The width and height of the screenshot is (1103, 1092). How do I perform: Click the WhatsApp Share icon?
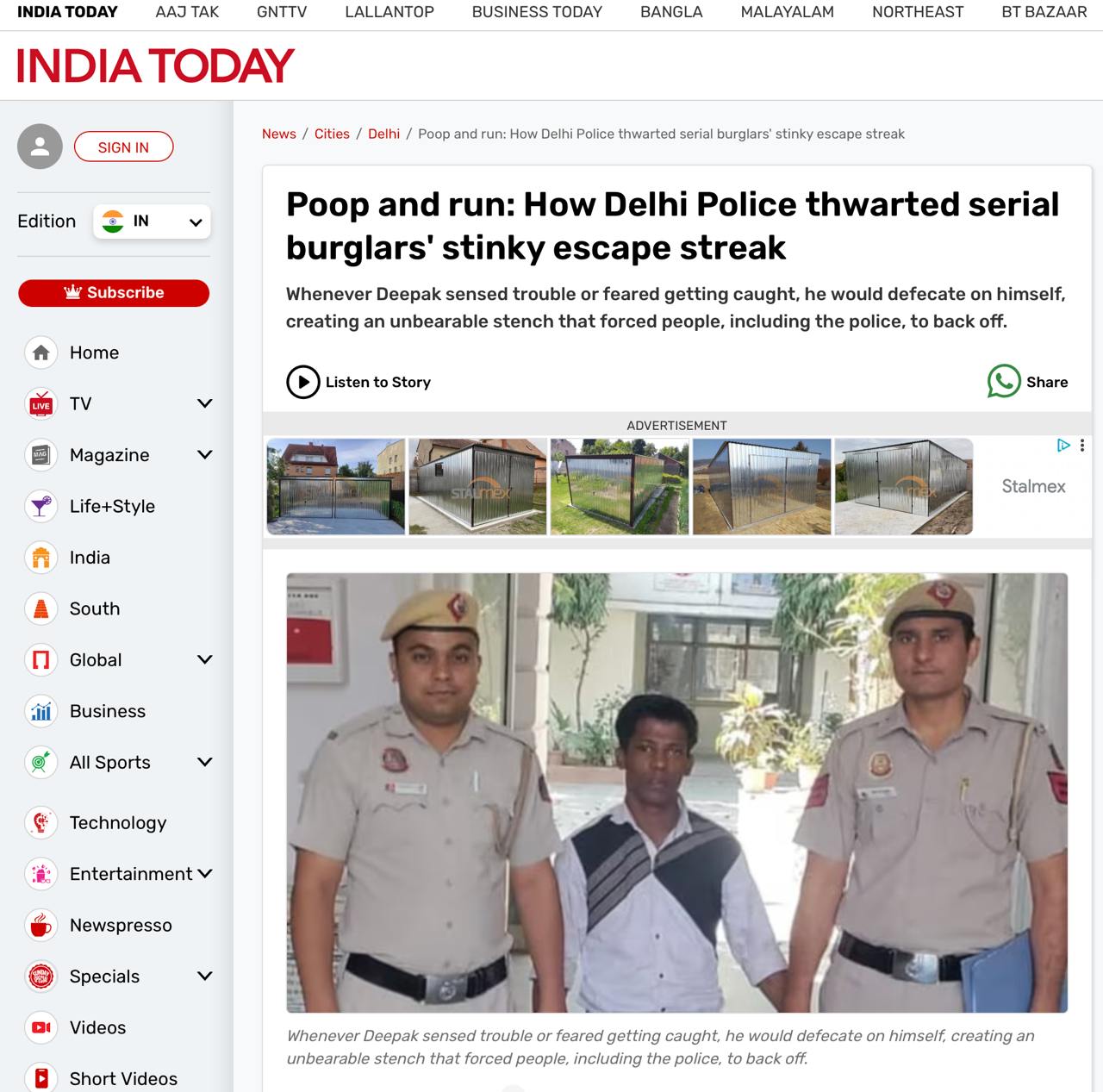pyautogui.click(x=1004, y=382)
